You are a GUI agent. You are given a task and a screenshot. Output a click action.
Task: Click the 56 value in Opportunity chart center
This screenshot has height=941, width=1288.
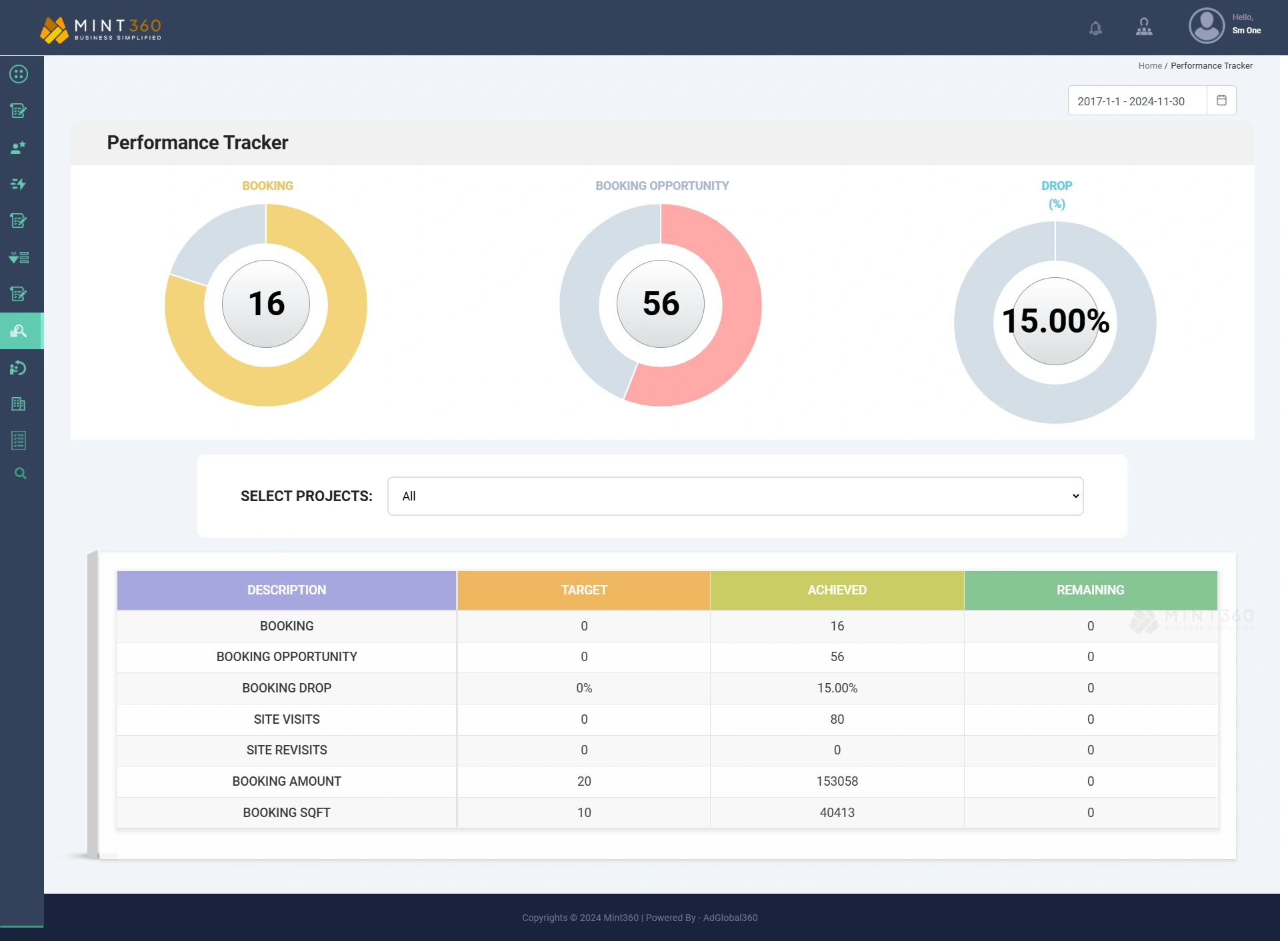[661, 304]
